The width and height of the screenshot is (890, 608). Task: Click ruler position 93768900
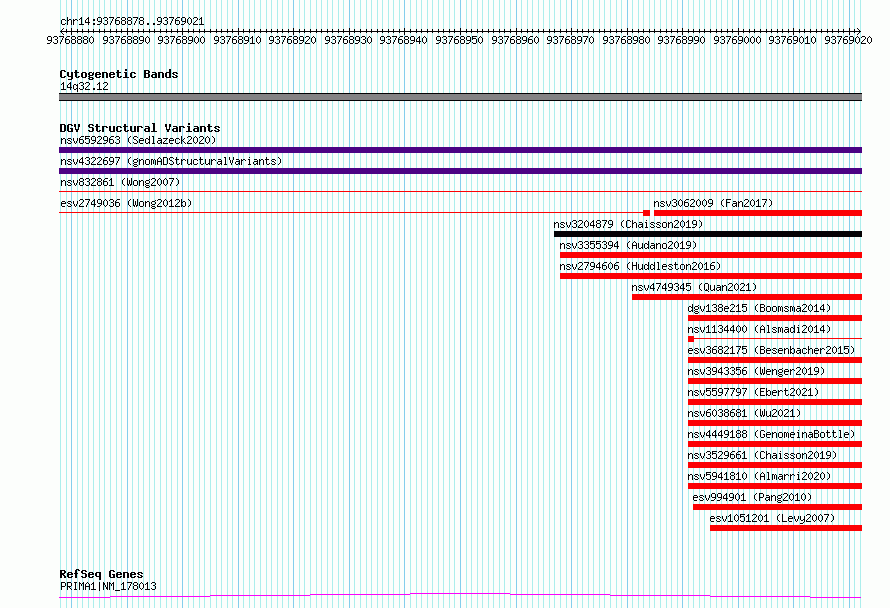tap(181, 40)
